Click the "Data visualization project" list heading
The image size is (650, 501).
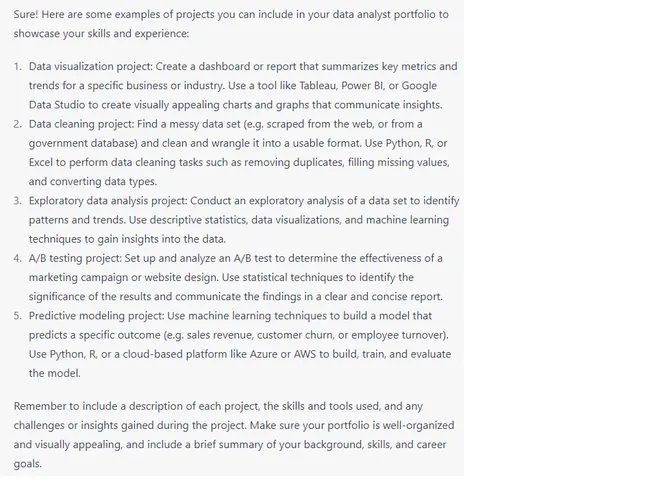tap(98, 66)
